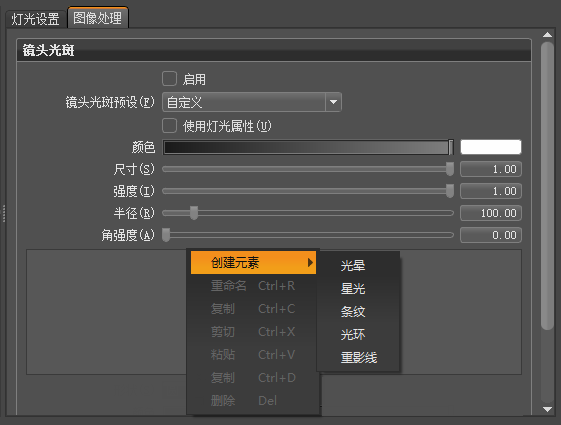Screen dimensions: 561x425
Task: Click the 重命名 Ctrl+R menu entry
Action: coord(253,286)
